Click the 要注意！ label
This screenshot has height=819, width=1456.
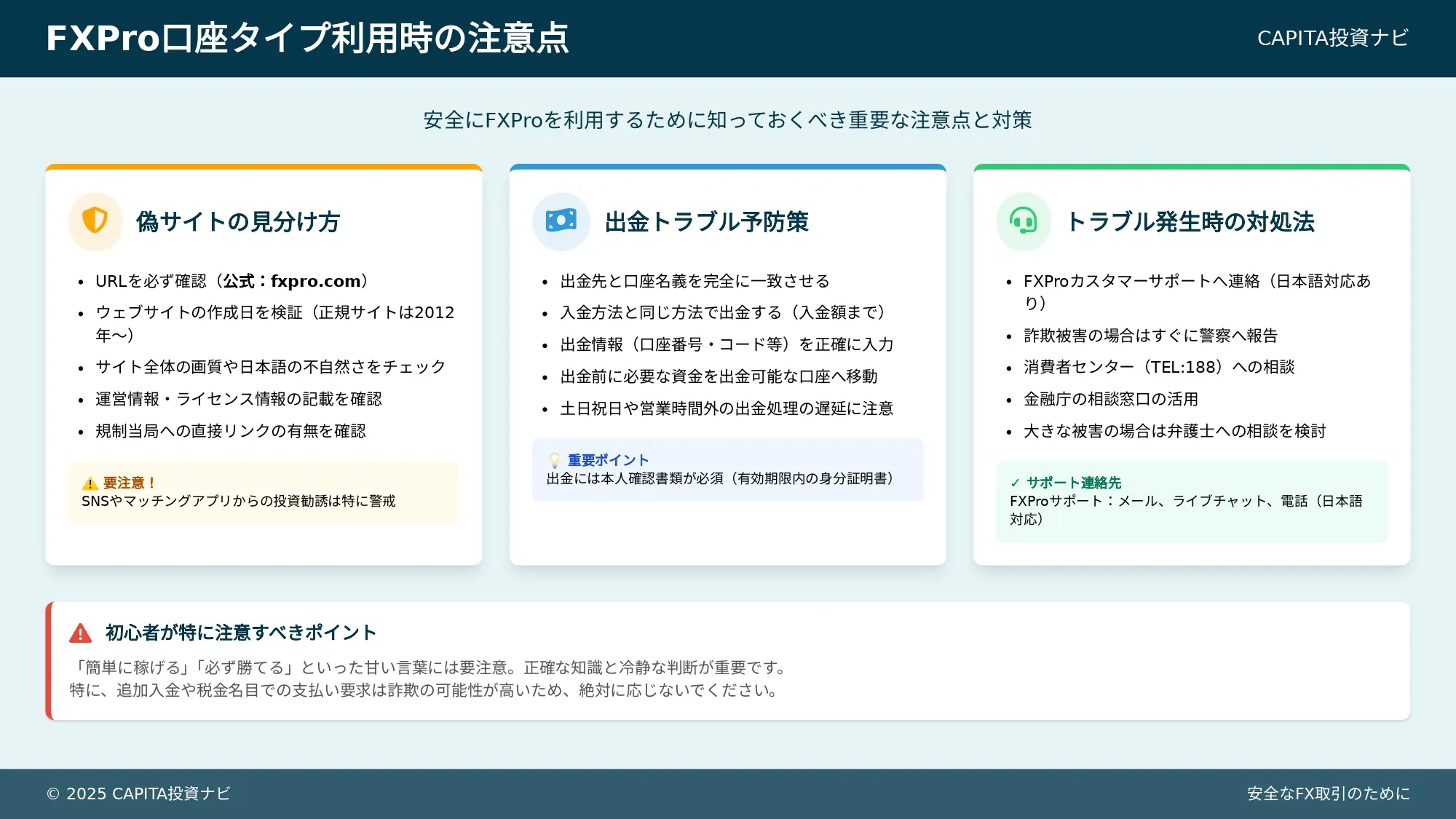129,483
